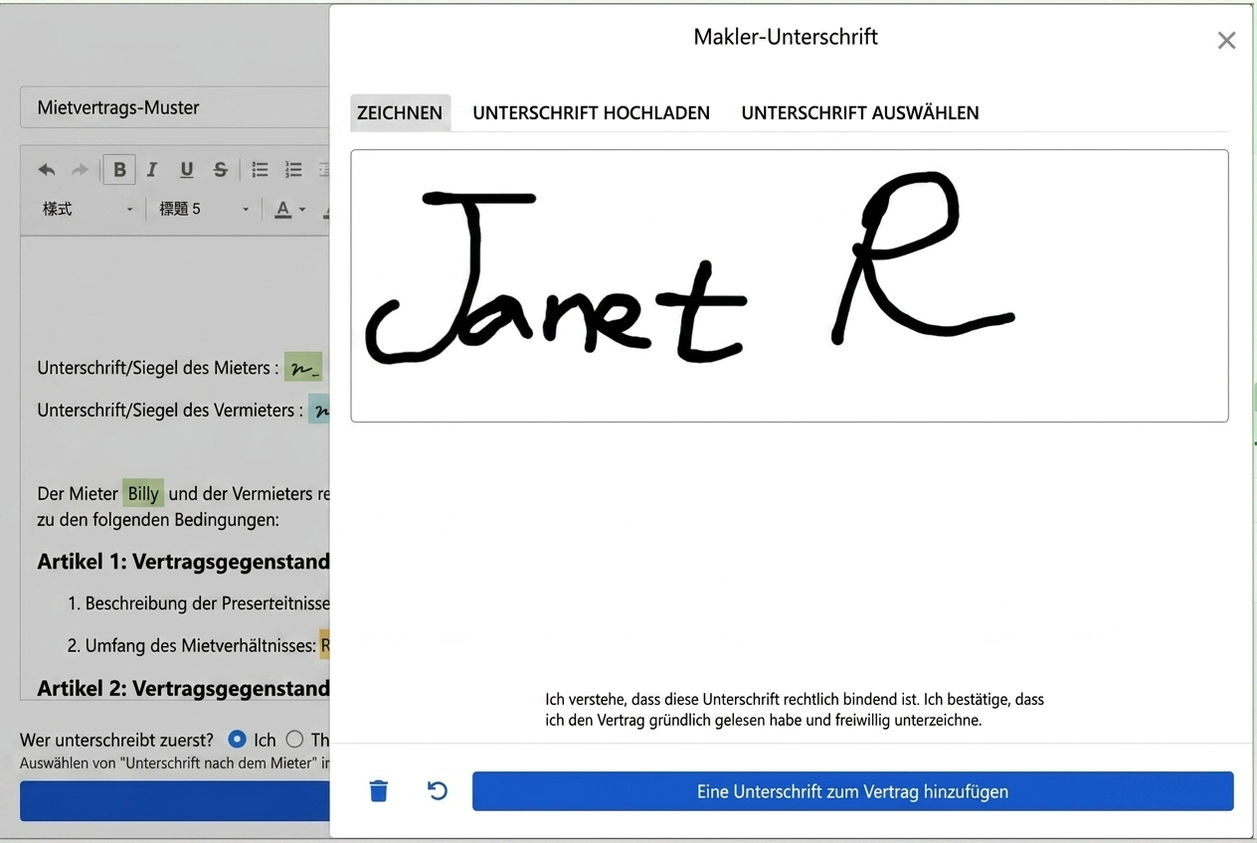Insert a bulleted list
The height and width of the screenshot is (843, 1257).
(x=260, y=170)
